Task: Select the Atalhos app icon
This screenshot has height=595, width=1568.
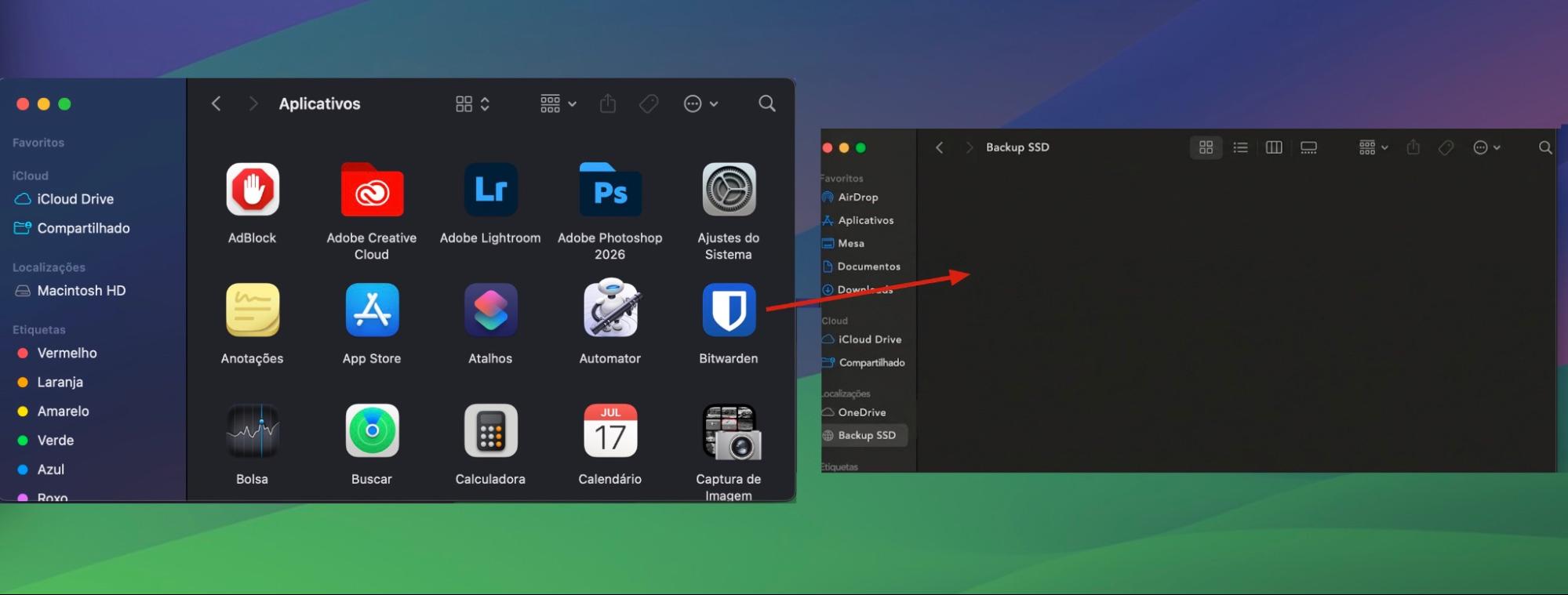Action: (490, 310)
